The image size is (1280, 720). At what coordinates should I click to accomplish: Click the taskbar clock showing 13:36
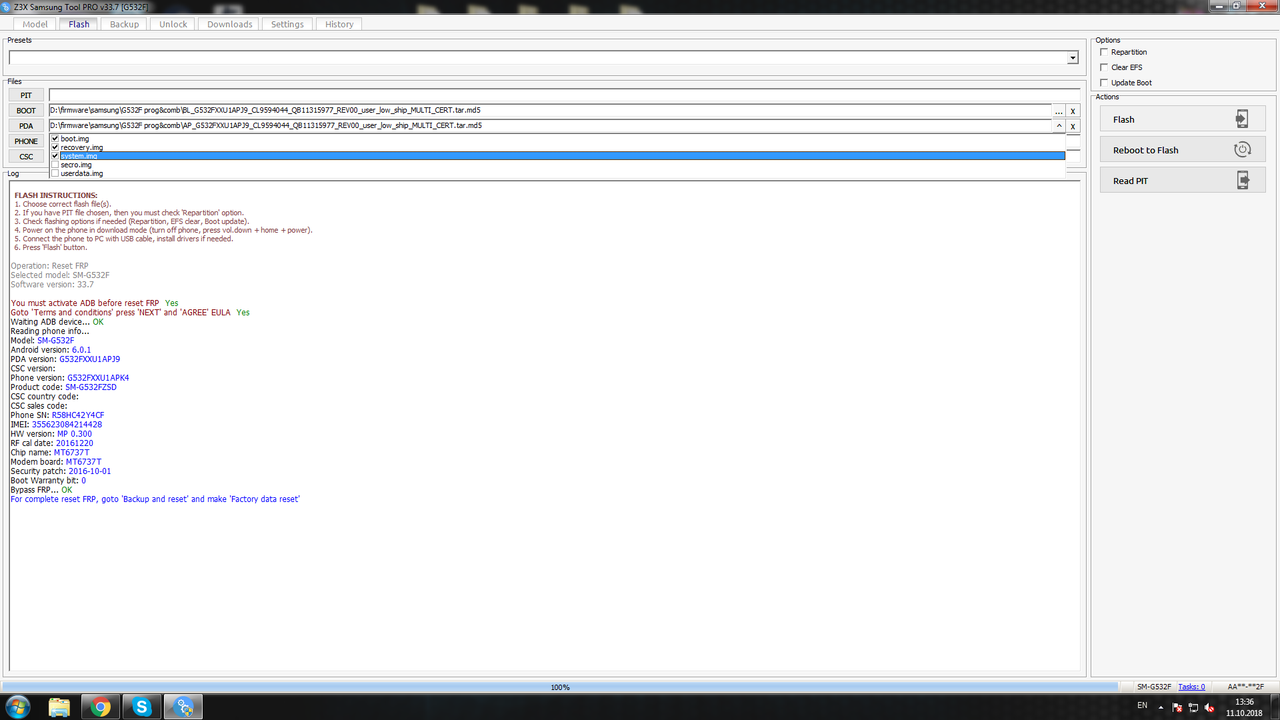coord(1244,707)
